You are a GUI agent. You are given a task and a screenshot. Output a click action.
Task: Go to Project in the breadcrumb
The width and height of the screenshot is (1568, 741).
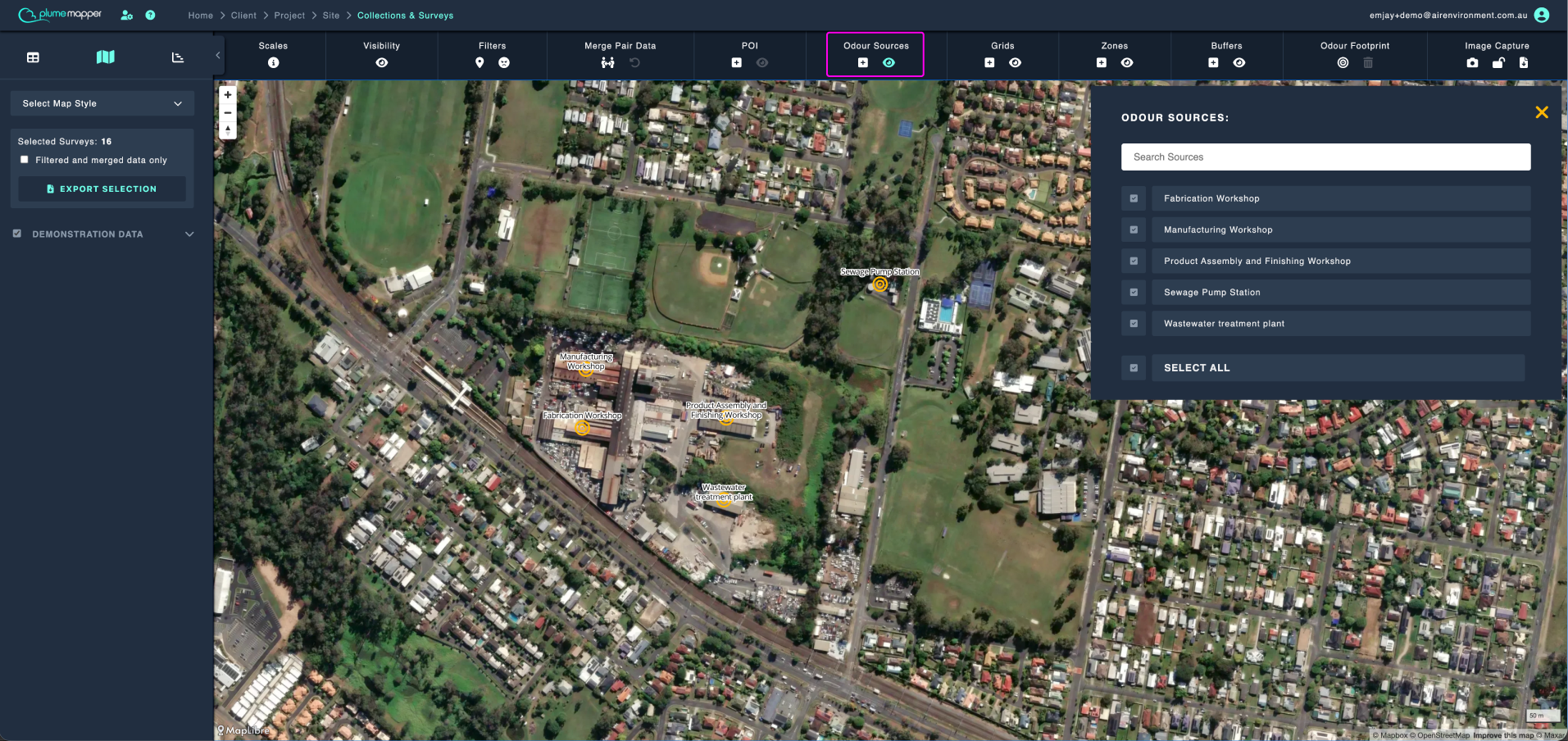(289, 16)
